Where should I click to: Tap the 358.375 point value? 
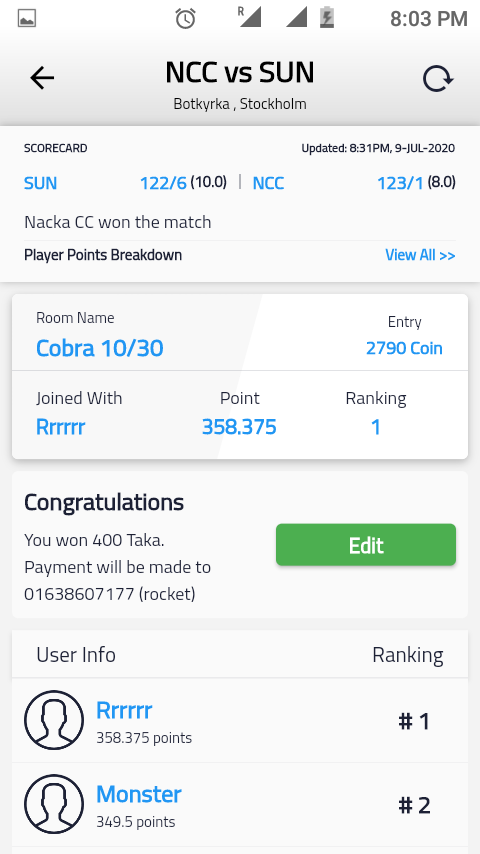click(x=239, y=427)
